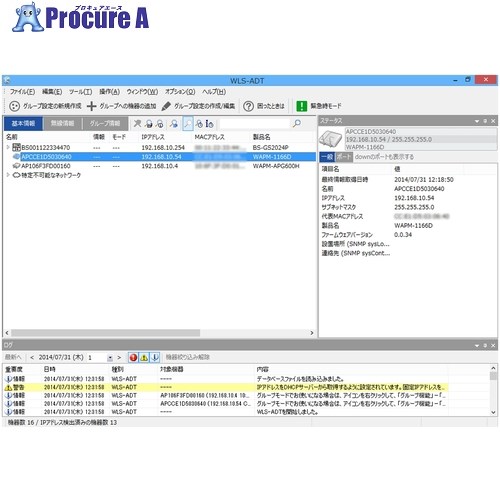Click the グループ設定の新規作成 toolbar icon
Viewport: 500px width, 500px height.
pyautogui.click(x=14, y=106)
